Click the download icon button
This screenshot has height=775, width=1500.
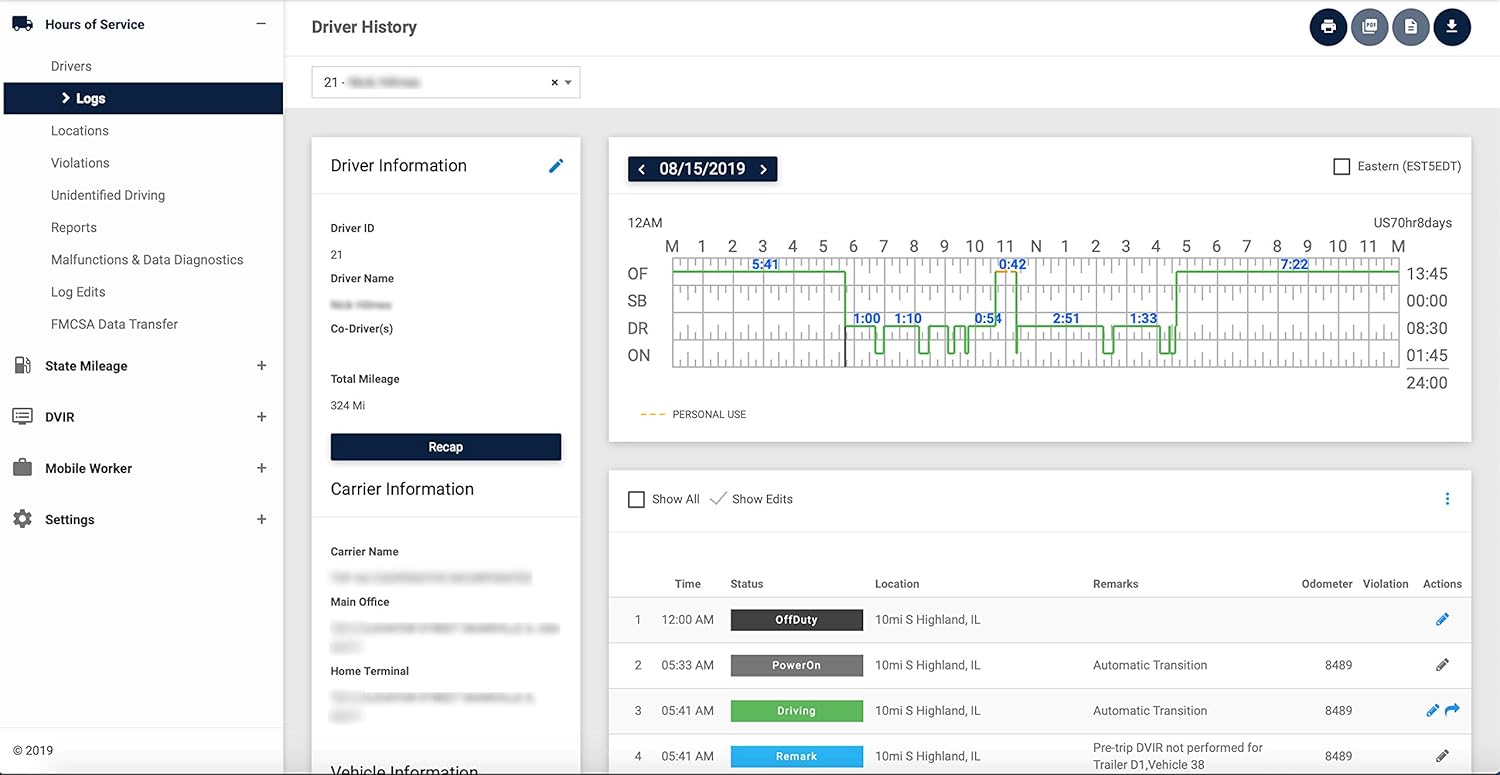tap(1452, 27)
